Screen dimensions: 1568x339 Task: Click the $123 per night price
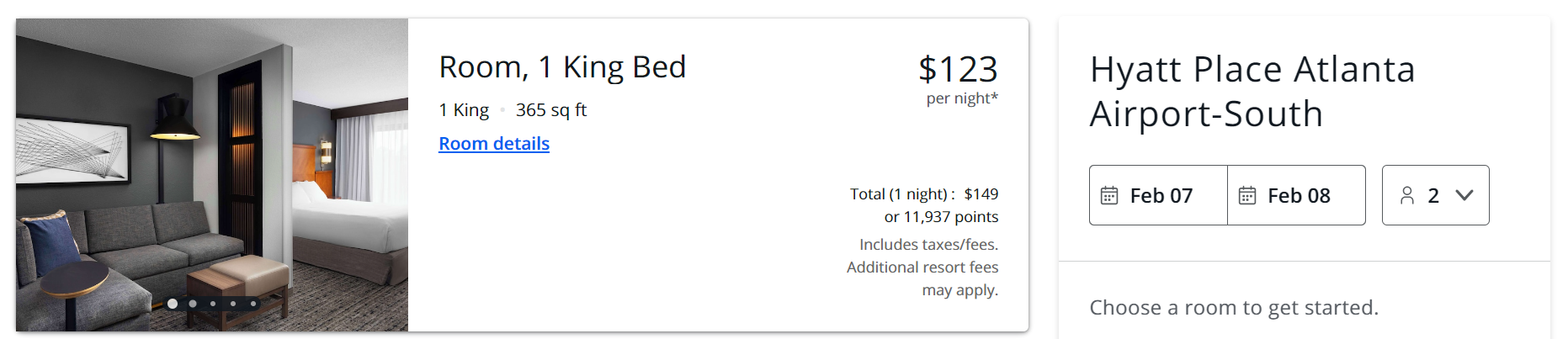tap(958, 70)
